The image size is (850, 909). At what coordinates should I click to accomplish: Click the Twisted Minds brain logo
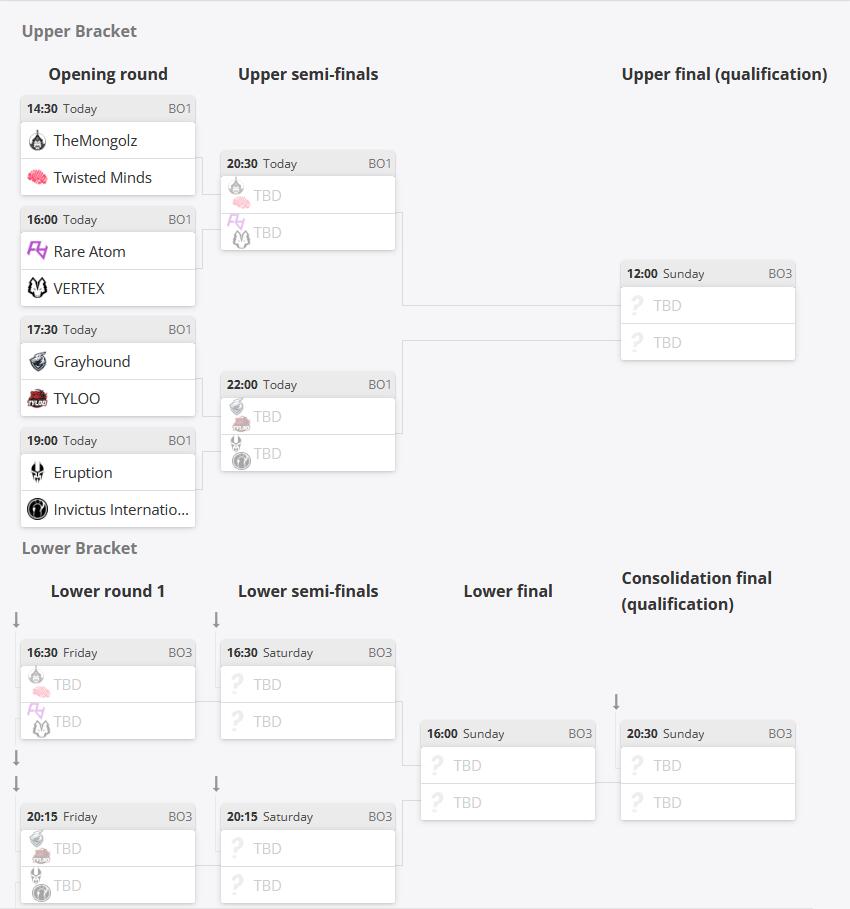click(37, 177)
